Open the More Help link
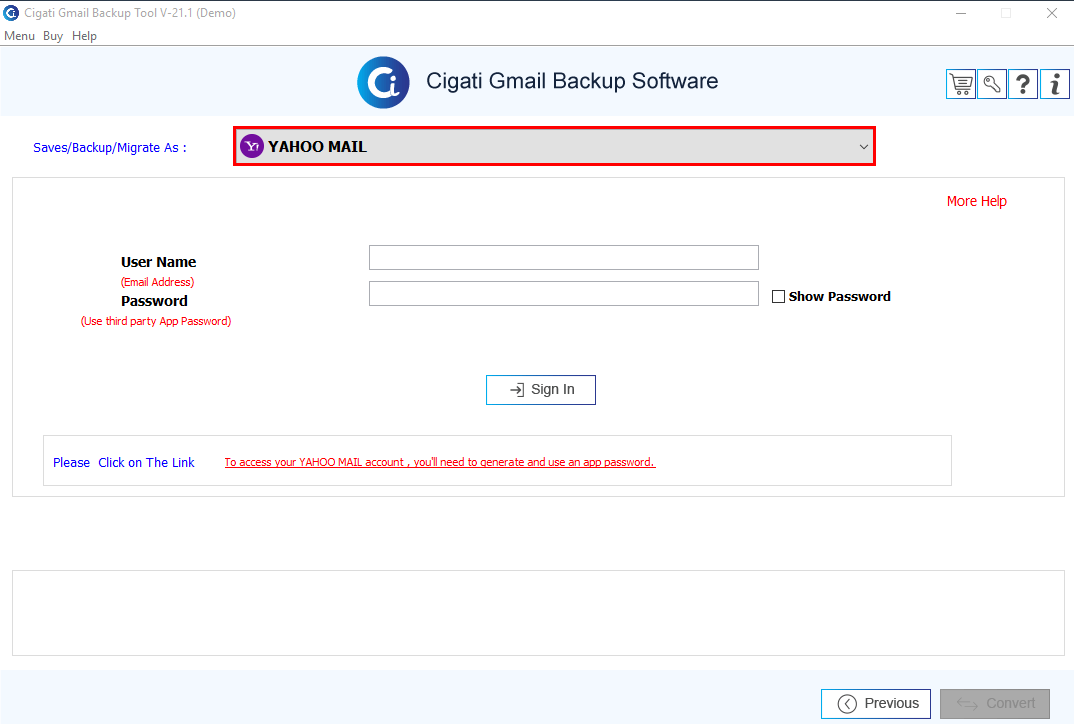Screen dimensions: 1074x724 [x=977, y=201]
